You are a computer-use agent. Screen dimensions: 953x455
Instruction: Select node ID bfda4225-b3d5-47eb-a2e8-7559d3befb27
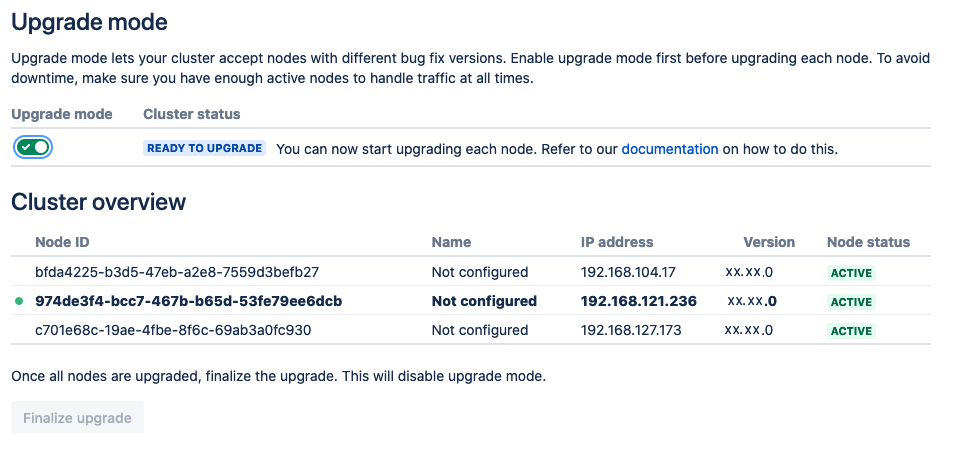[x=177, y=272]
